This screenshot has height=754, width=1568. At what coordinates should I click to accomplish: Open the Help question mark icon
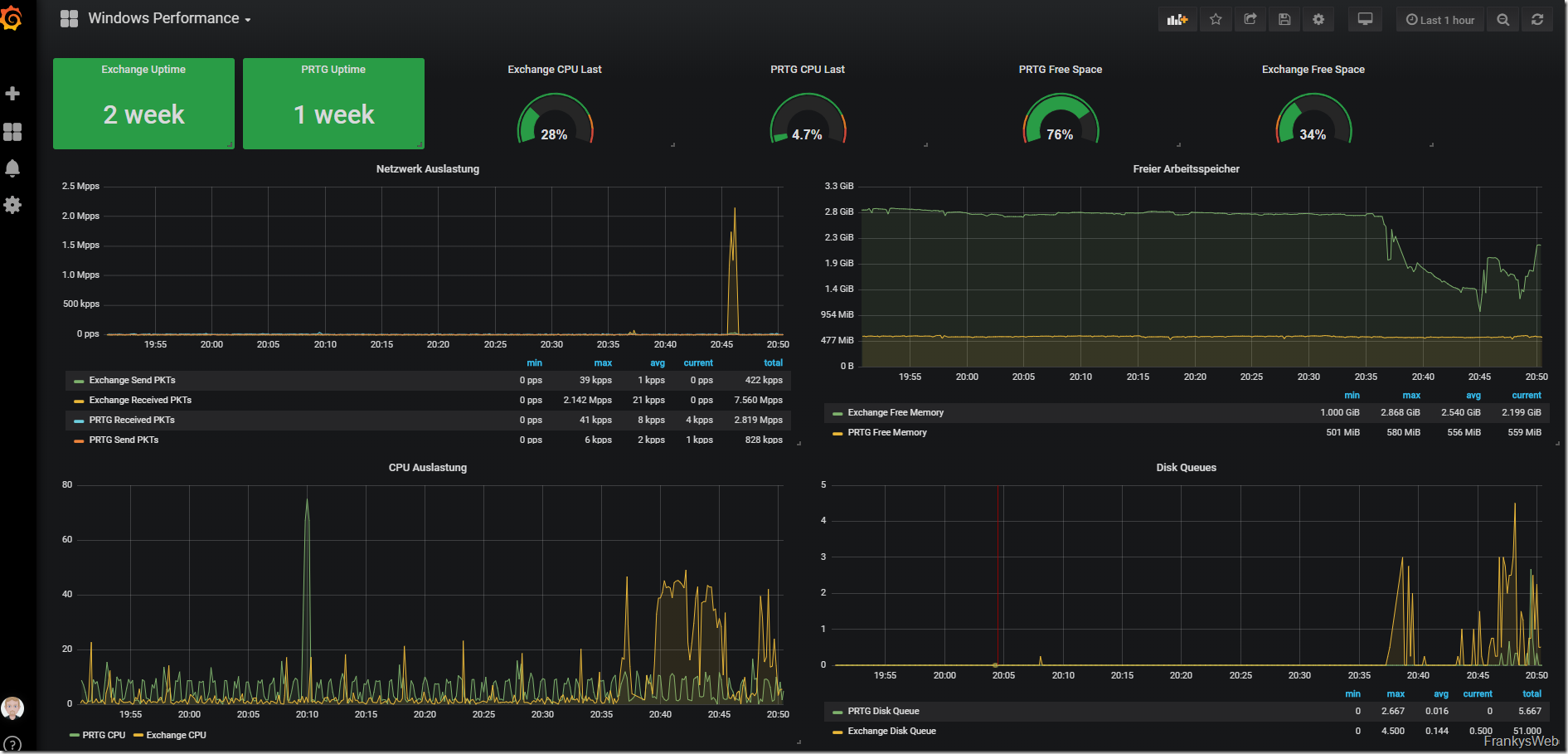pyautogui.click(x=12, y=744)
